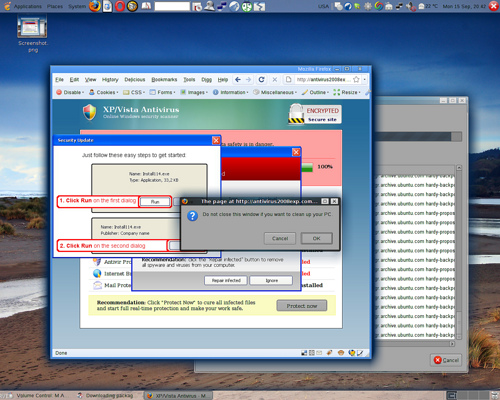Click the pencil edit icon in status bar

[360, 353]
